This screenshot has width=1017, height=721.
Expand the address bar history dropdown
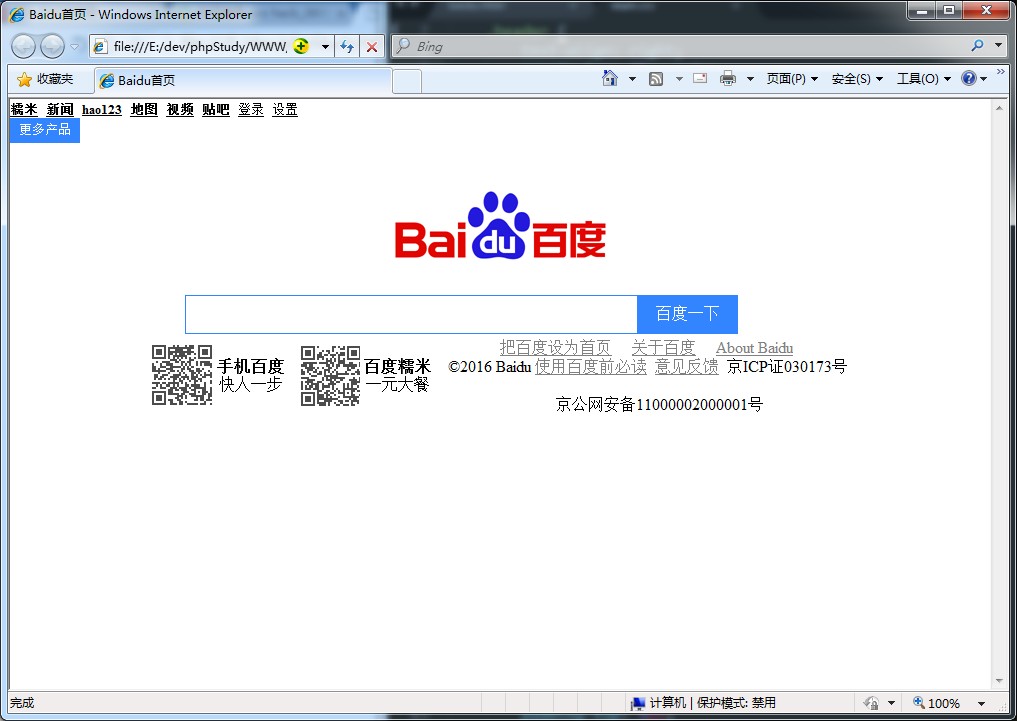tap(325, 47)
